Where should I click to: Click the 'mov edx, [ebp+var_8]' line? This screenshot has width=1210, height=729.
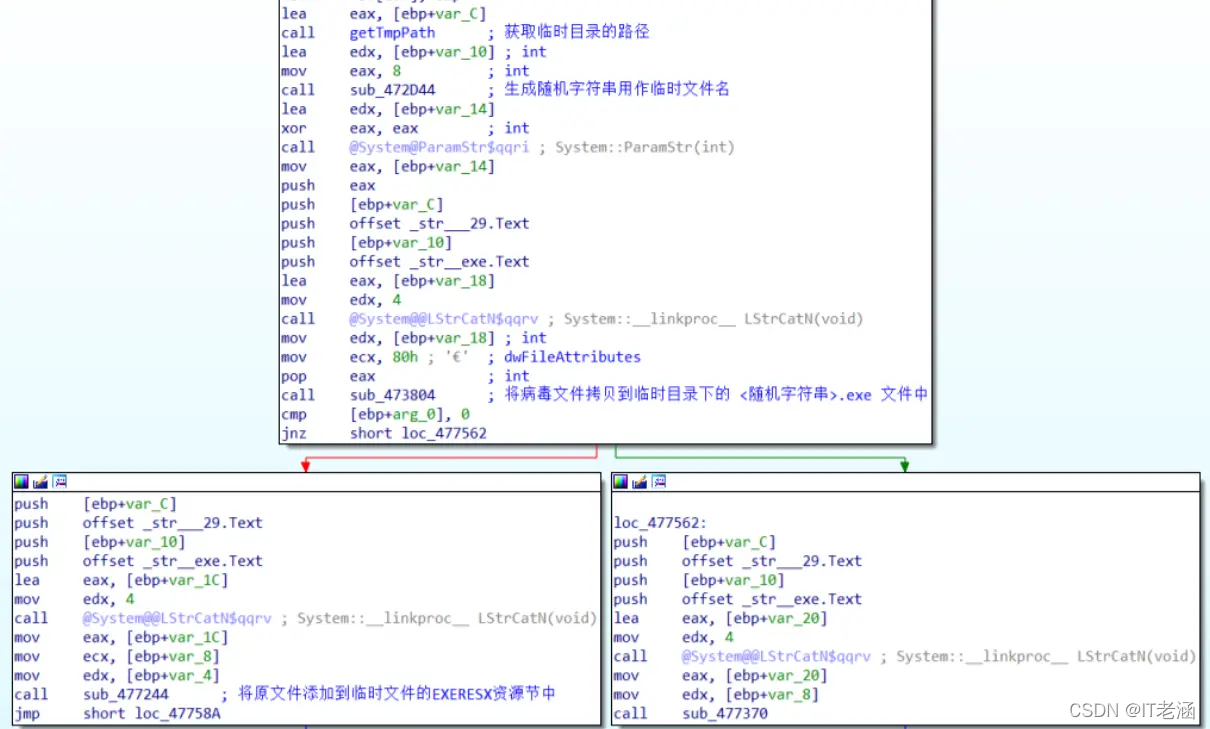717,694
